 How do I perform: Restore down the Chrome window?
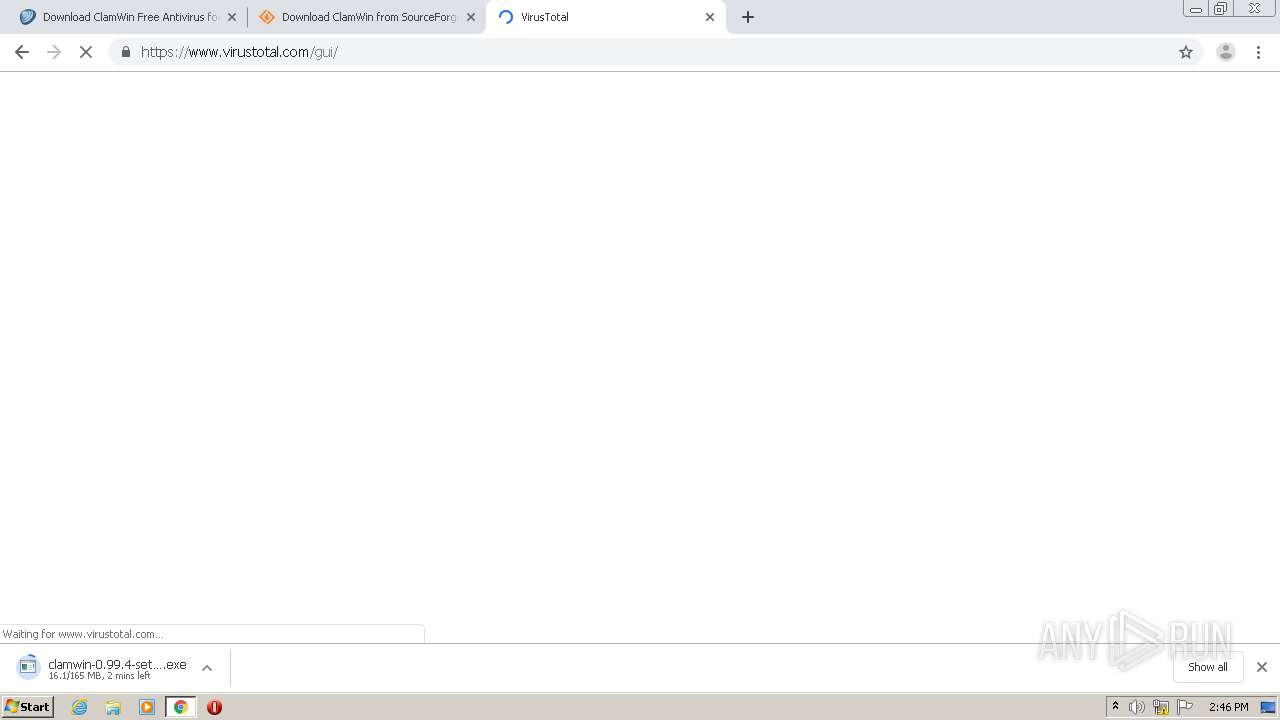pyautogui.click(x=1221, y=9)
